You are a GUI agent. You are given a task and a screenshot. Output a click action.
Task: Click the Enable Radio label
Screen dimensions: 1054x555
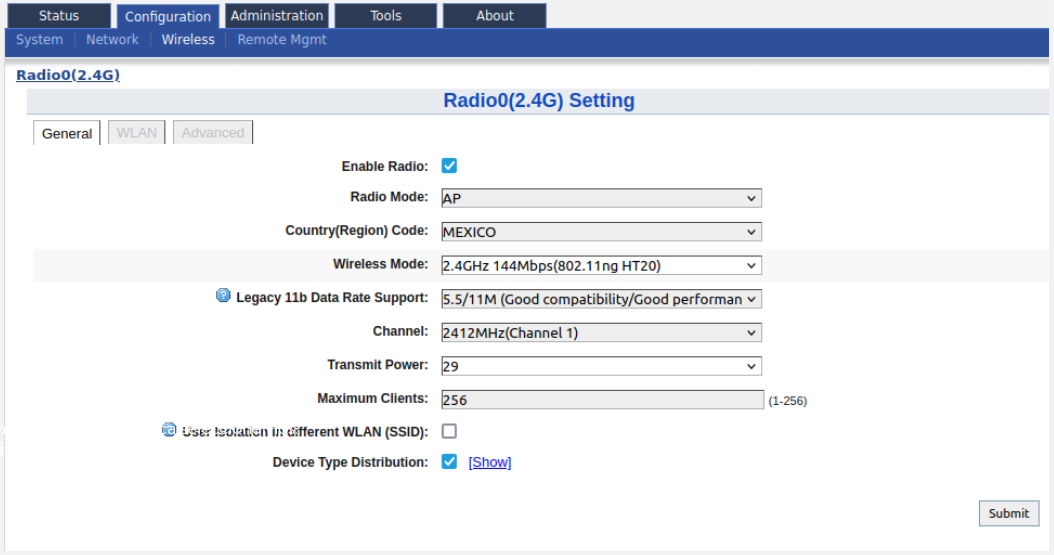[384, 167]
